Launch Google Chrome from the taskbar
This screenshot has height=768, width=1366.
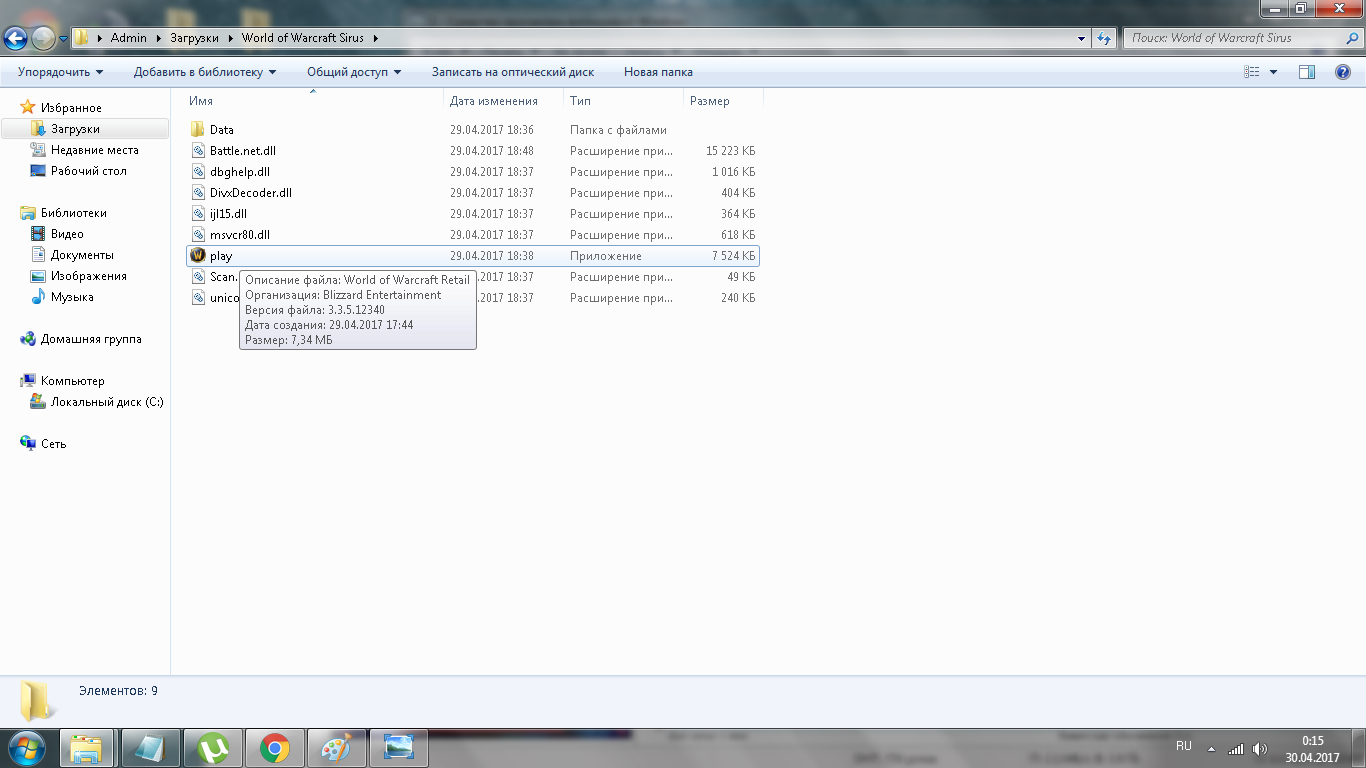tap(274, 747)
